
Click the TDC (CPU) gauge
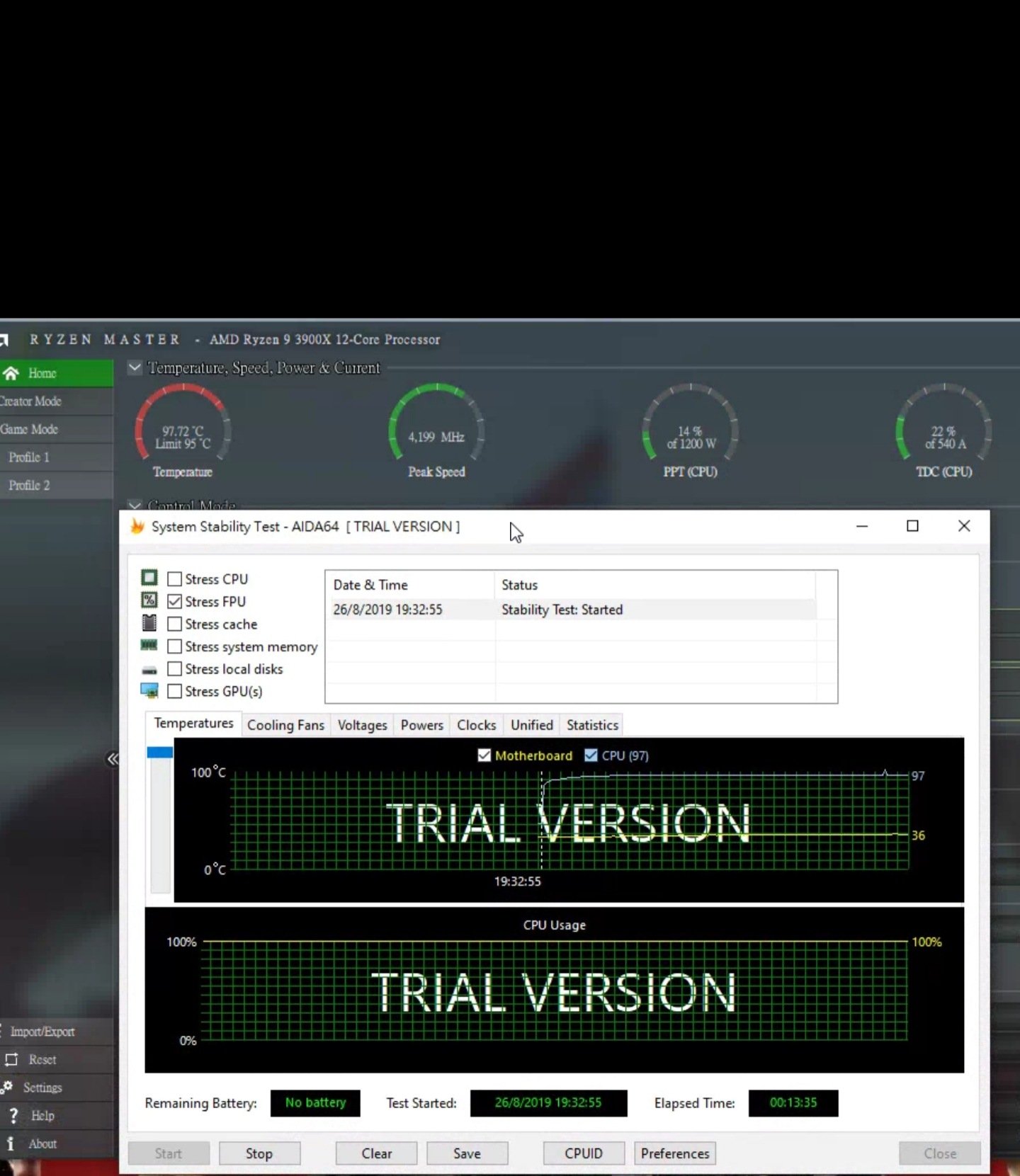coord(943,431)
